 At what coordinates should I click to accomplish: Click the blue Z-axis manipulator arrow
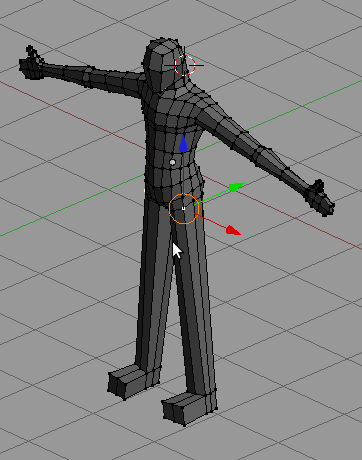[183, 144]
